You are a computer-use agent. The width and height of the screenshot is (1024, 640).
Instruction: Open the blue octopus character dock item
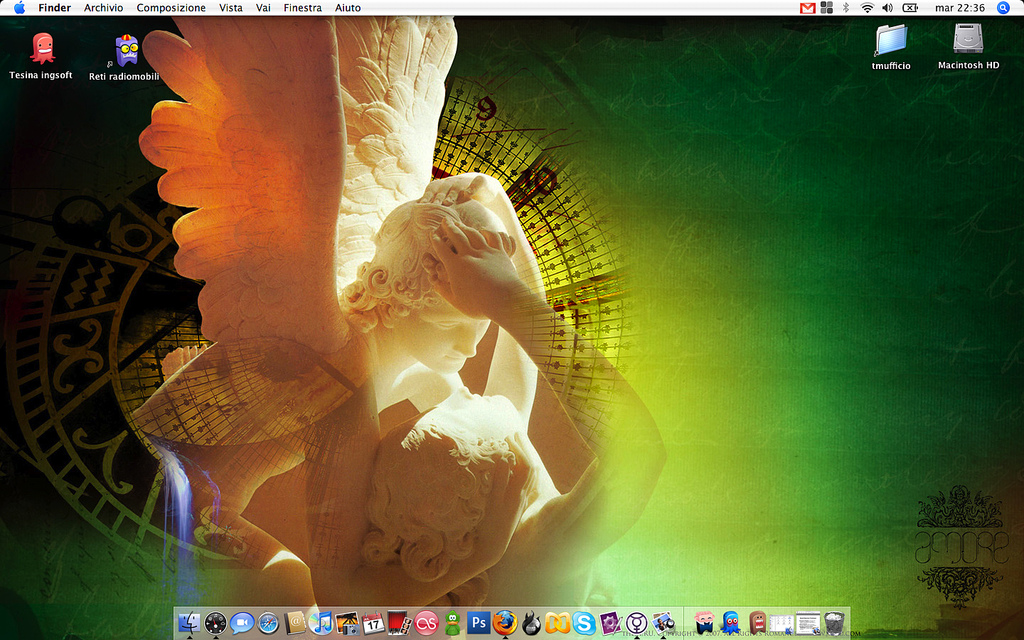[x=731, y=623]
